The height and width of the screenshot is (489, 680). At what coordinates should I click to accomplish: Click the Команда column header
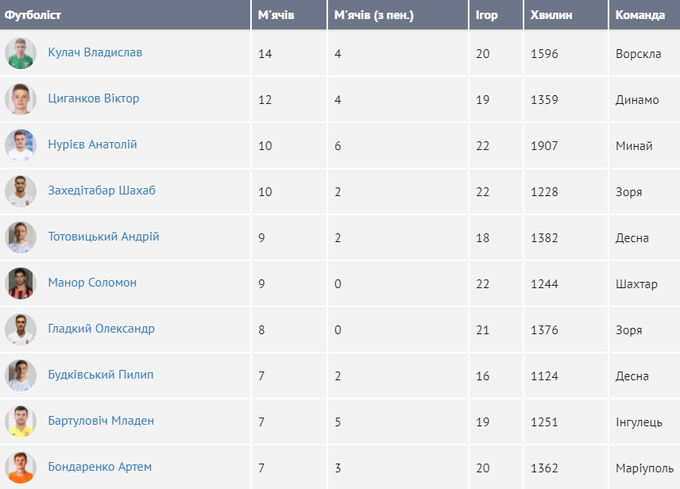[x=640, y=15]
